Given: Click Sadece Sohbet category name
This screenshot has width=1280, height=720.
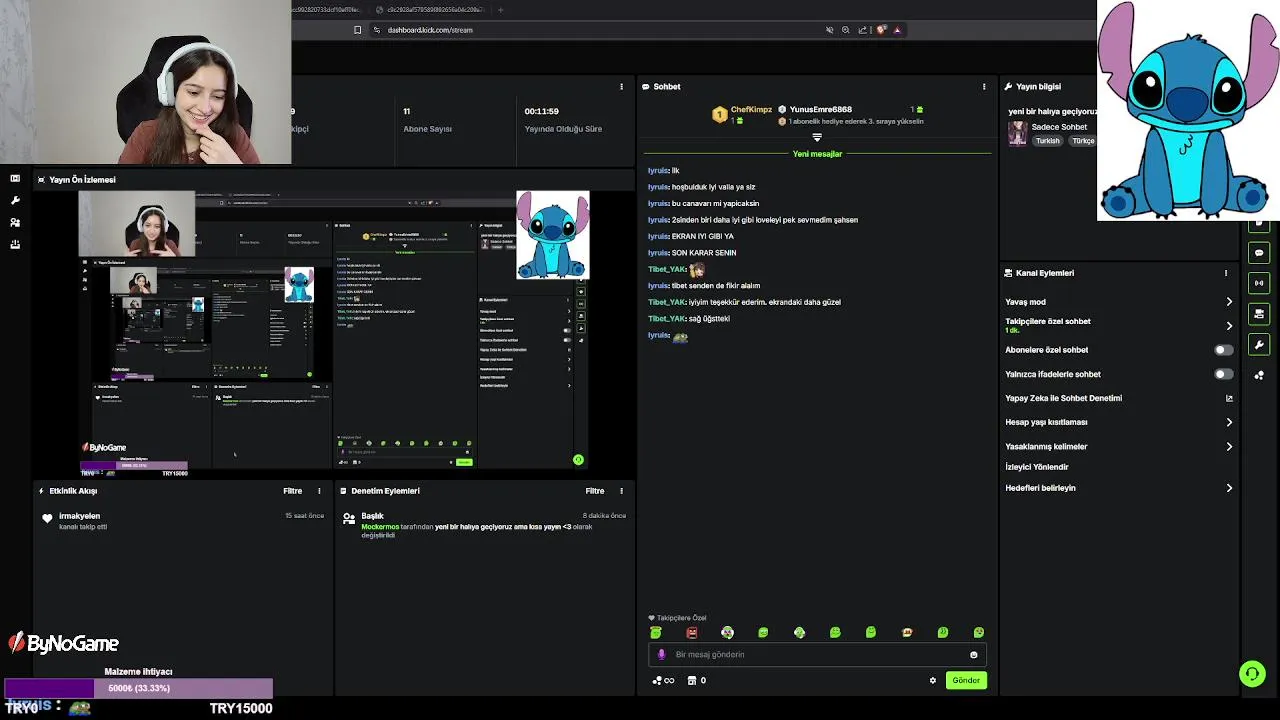Looking at the screenshot, I should (1059, 127).
